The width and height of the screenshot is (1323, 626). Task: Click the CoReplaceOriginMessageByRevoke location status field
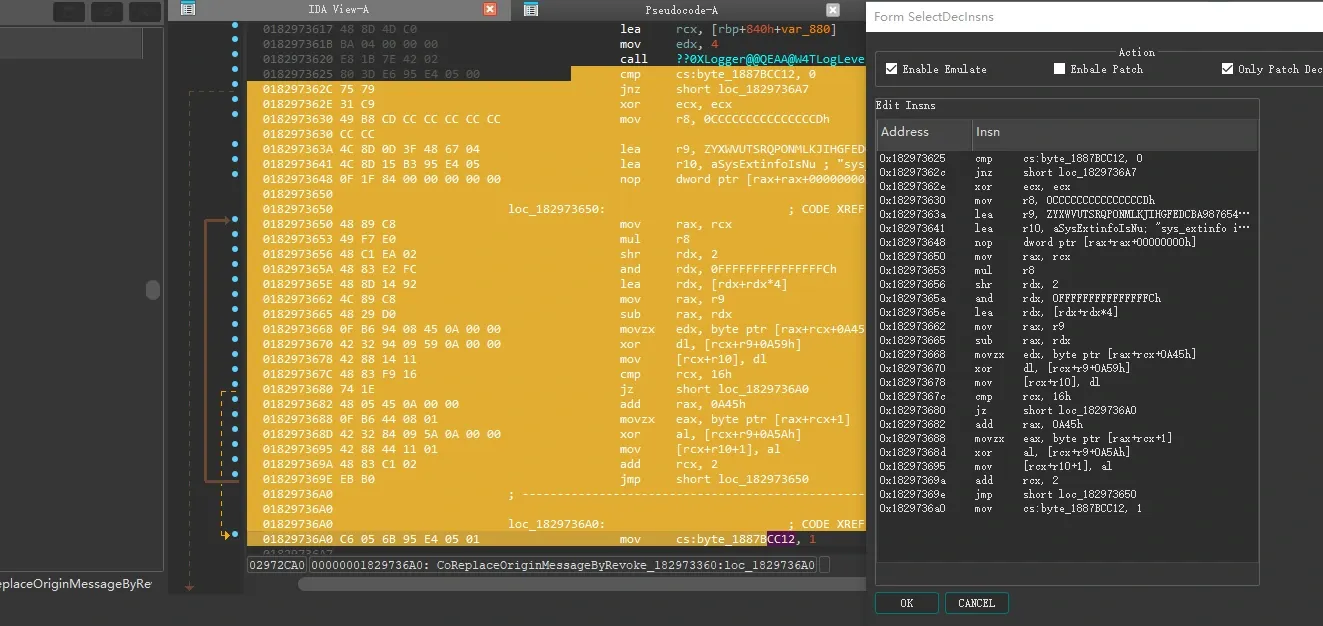pyautogui.click(x=563, y=565)
